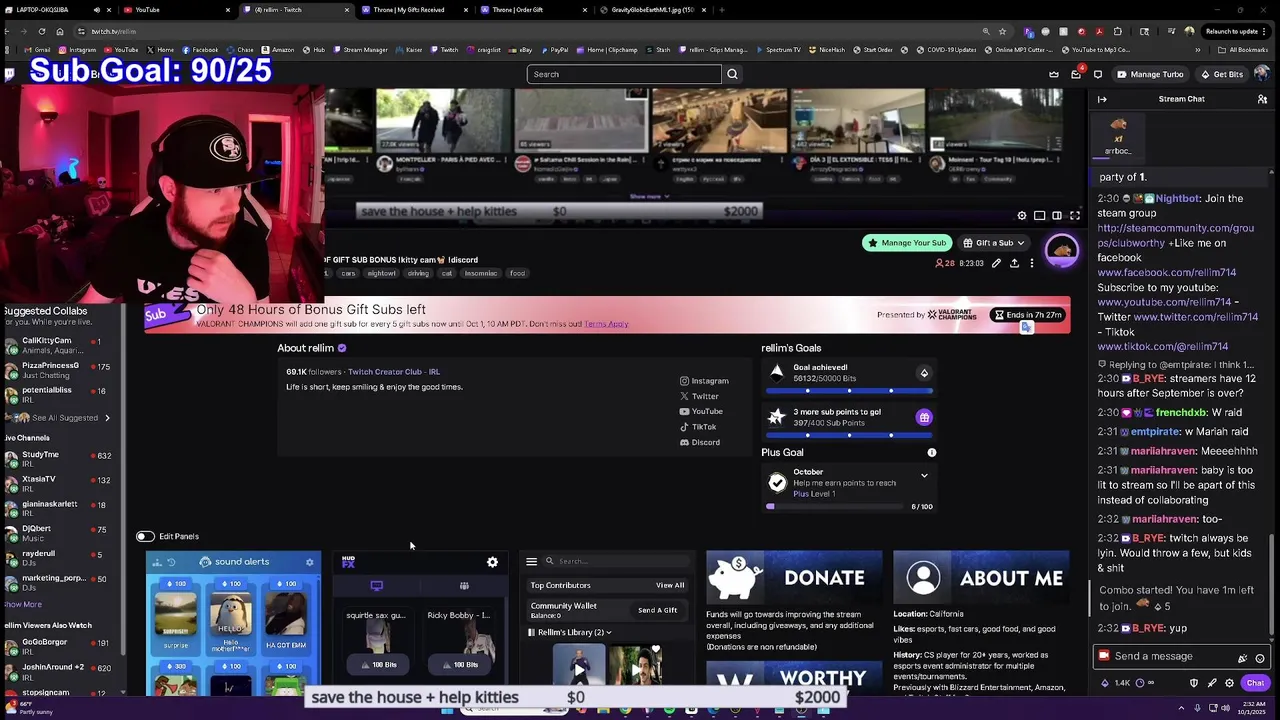Switch to GravityGlobeEarth image browser tab
This screenshot has width=1280, height=720.
pyautogui.click(x=653, y=10)
